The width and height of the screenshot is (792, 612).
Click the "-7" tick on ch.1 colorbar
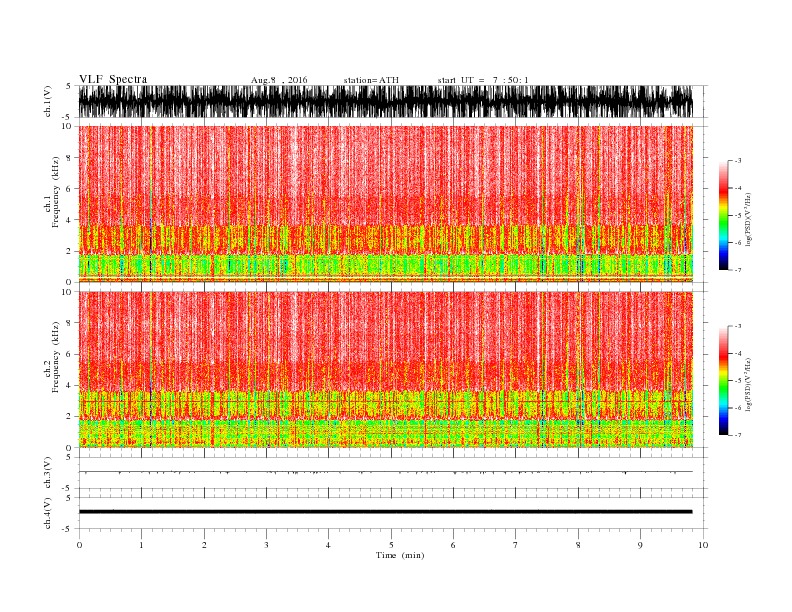click(x=738, y=270)
